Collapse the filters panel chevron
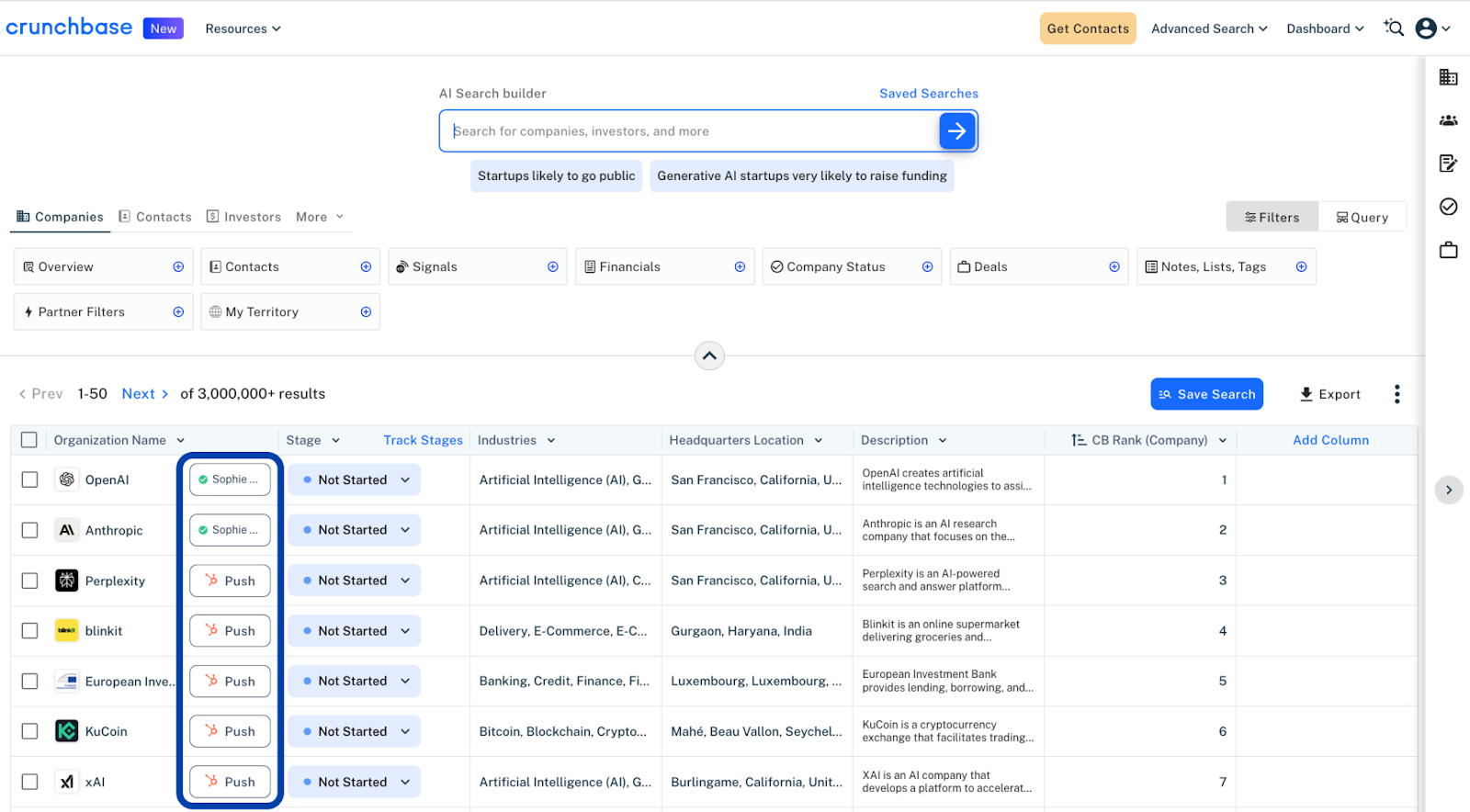 pyautogui.click(x=709, y=355)
